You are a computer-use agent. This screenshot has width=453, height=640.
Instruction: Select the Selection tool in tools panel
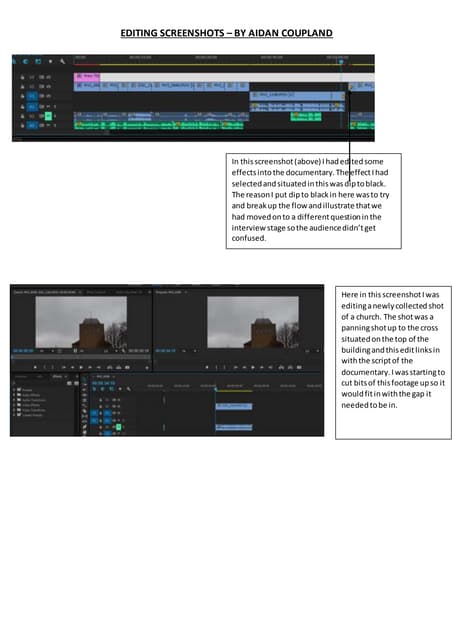(84, 379)
